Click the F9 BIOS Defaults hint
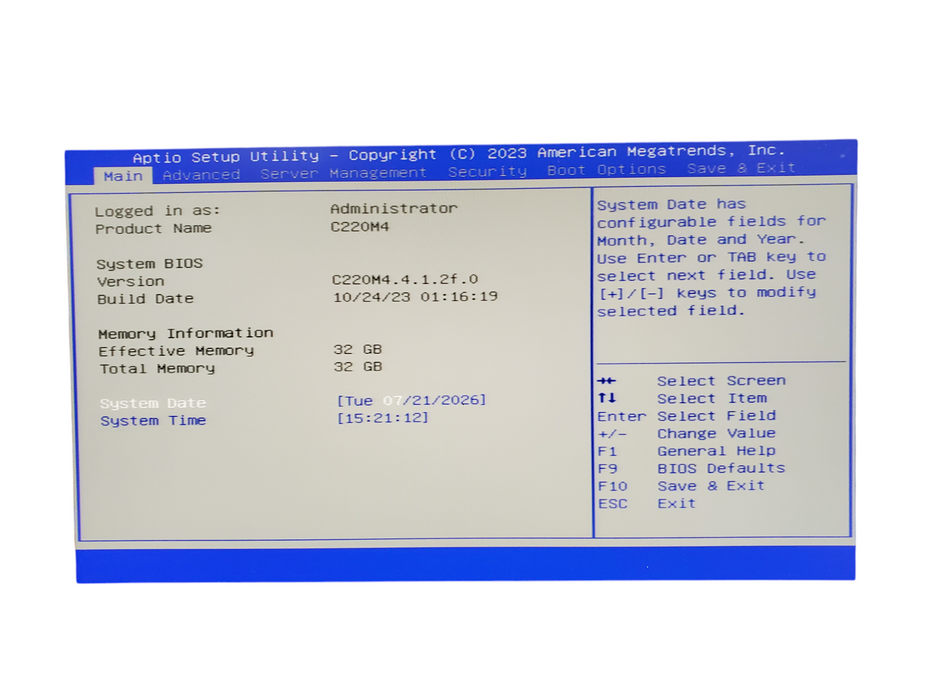This screenshot has height=700, width=933. [691, 468]
